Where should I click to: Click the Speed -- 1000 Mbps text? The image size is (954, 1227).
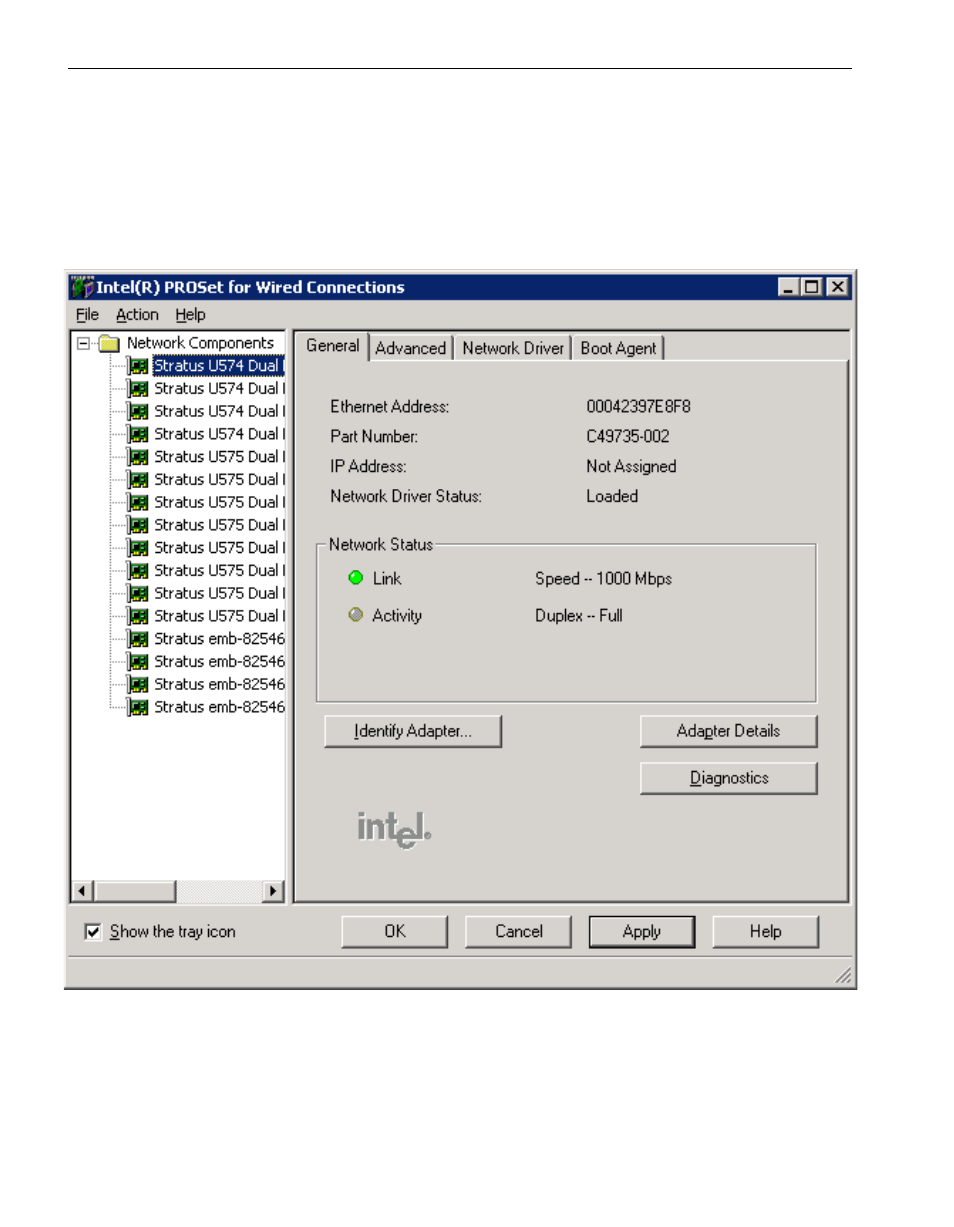(603, 579)
